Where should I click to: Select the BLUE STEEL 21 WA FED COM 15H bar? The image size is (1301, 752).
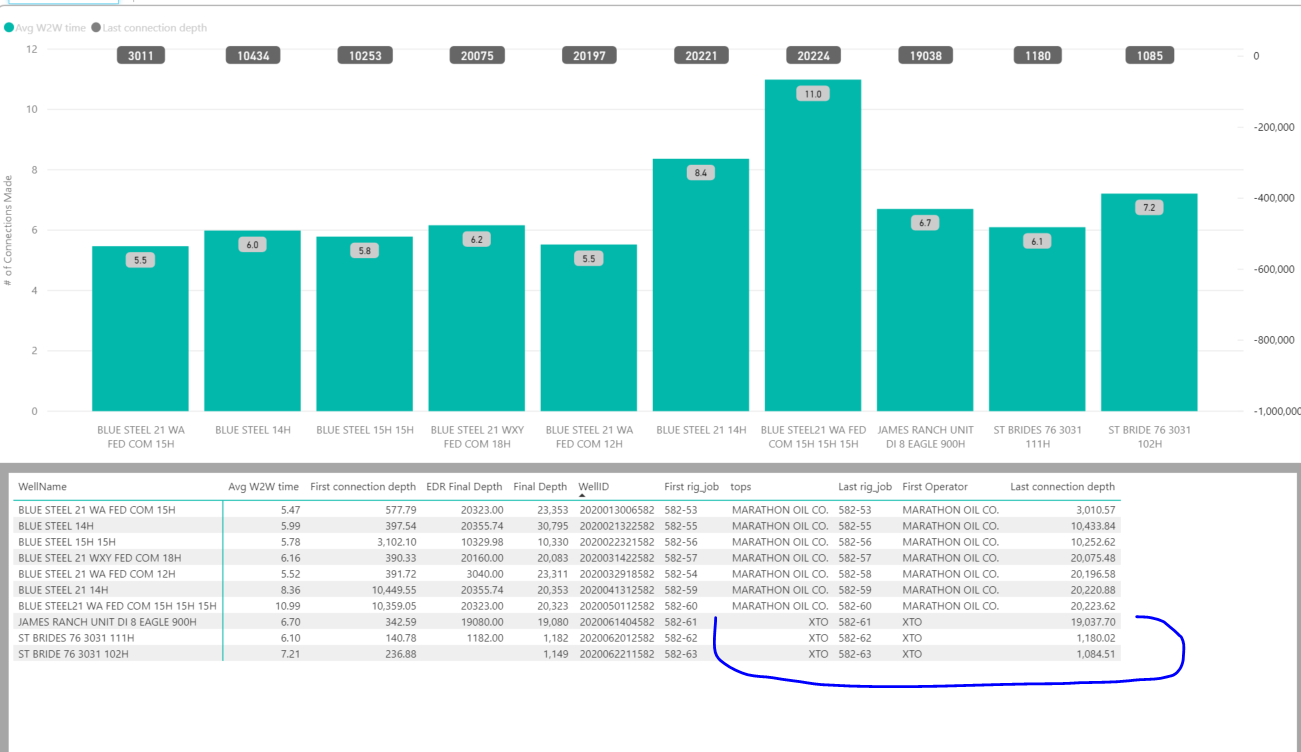(140, 328)
